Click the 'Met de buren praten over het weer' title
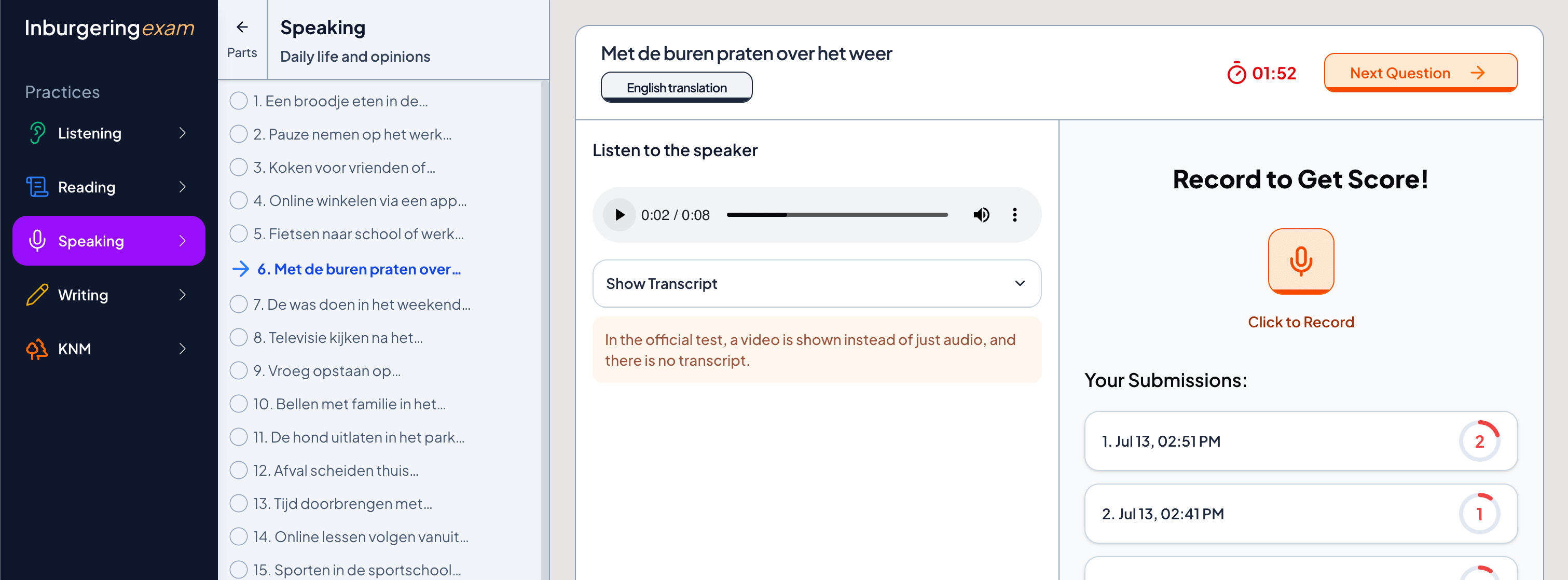 [746, 53]
